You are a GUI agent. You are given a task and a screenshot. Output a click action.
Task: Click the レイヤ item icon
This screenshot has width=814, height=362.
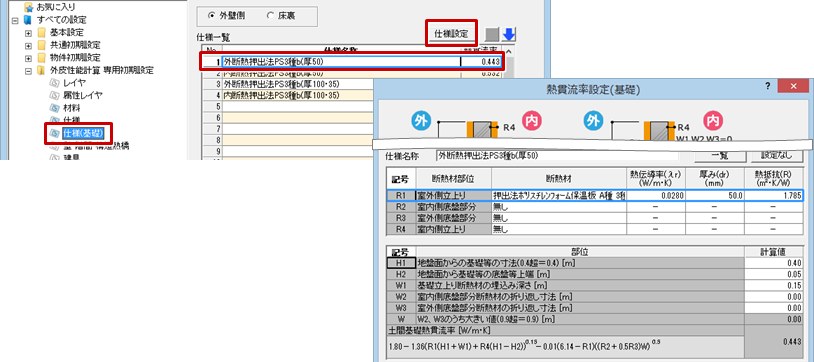click(55, 83)
